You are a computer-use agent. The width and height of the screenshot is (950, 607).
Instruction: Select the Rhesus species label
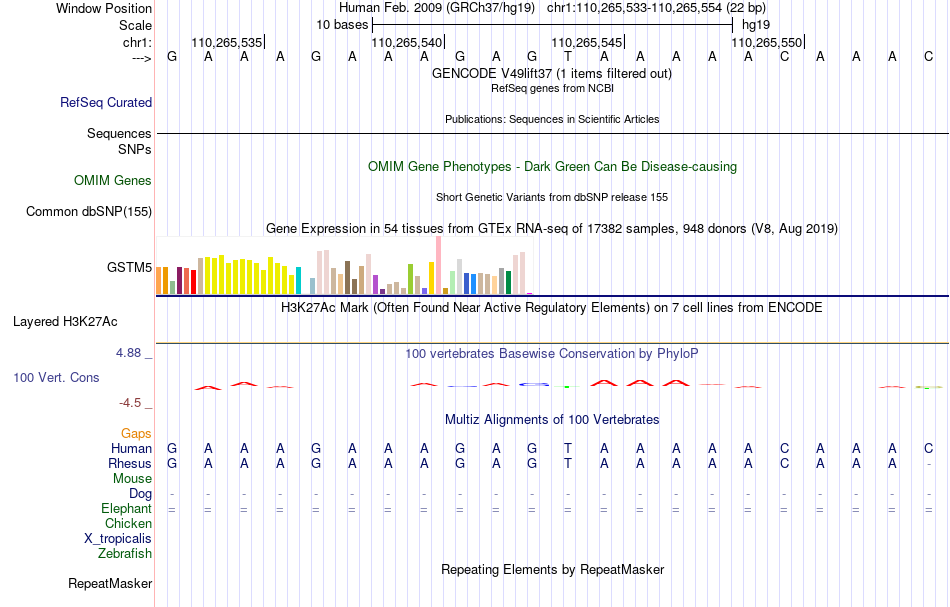coord(130,463)
